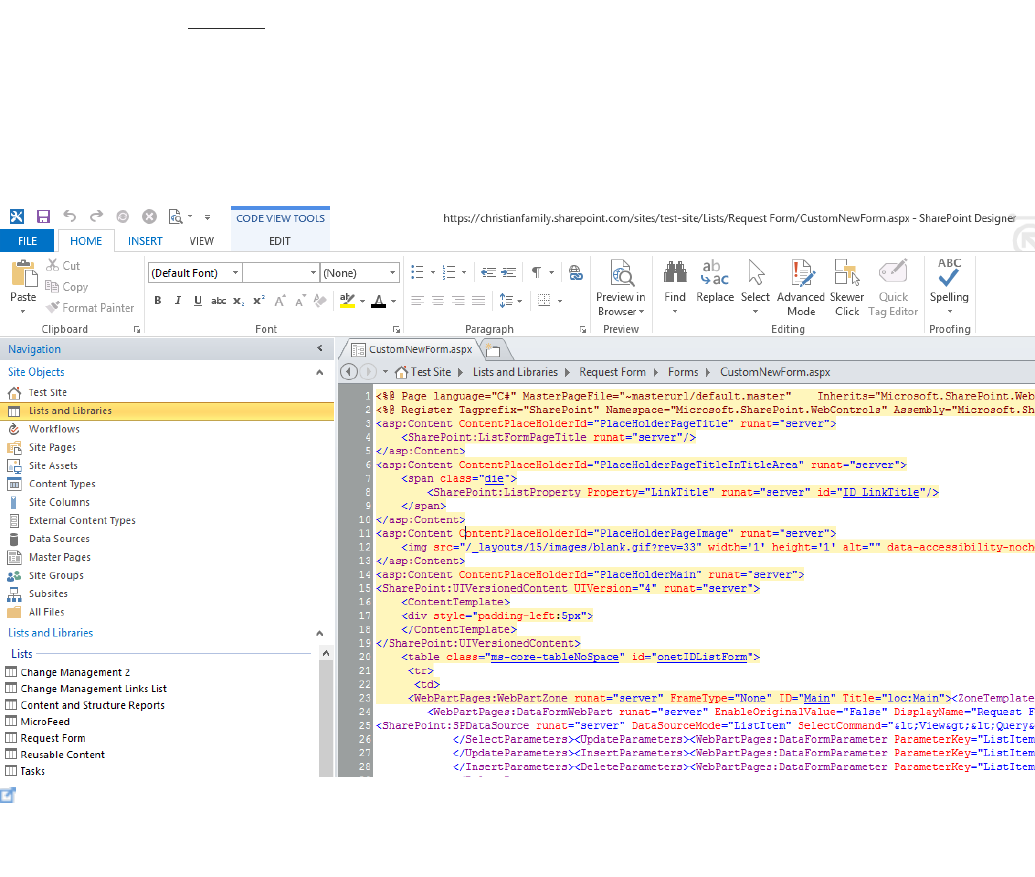This screenshot has width=1035, height=877.
Task: Cut the selected code
Action: pos(63,265)
